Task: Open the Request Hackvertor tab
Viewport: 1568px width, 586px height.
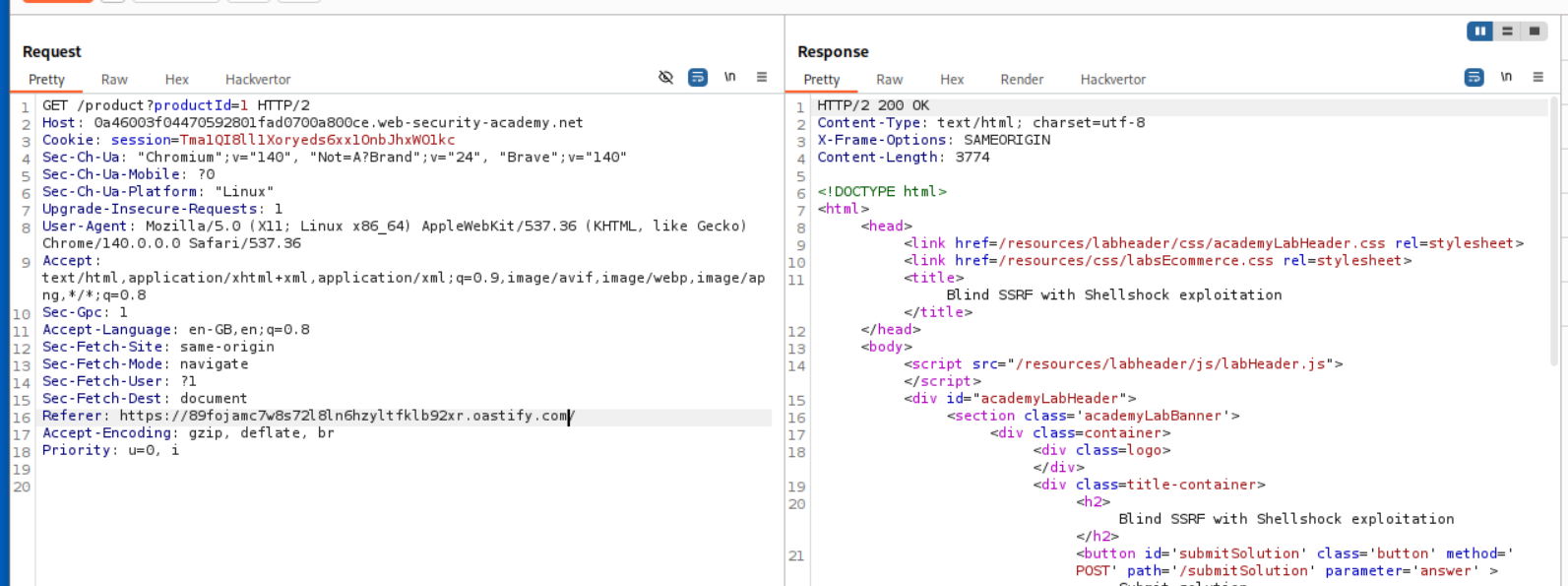Action: 258,80
